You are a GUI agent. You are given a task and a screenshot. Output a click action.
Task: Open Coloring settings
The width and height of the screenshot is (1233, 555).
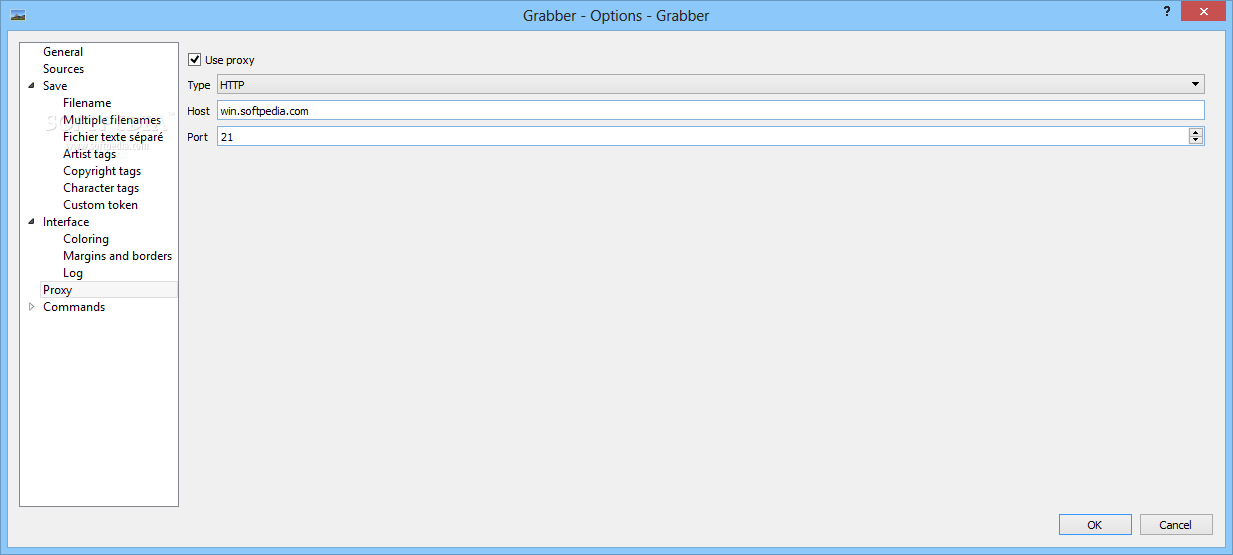pos(86,239)
